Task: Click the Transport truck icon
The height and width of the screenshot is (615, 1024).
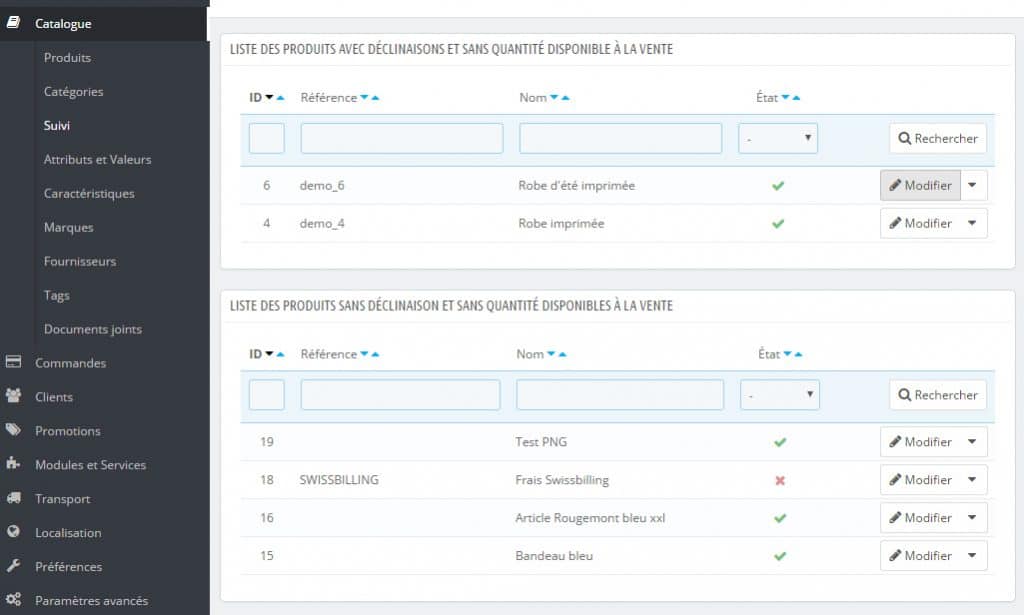Action: click(x=13, y=497)
